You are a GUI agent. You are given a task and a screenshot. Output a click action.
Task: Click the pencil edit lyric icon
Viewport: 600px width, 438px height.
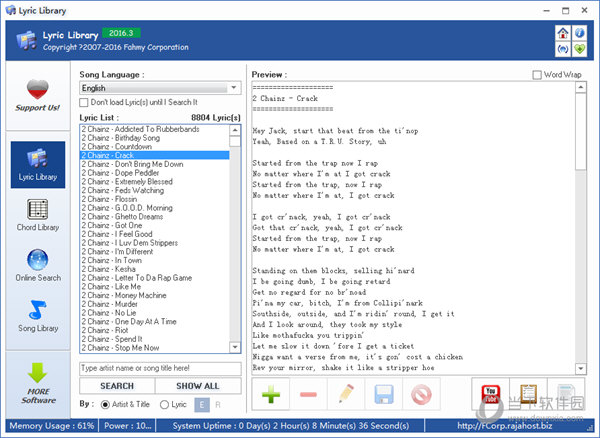[346, 394]
